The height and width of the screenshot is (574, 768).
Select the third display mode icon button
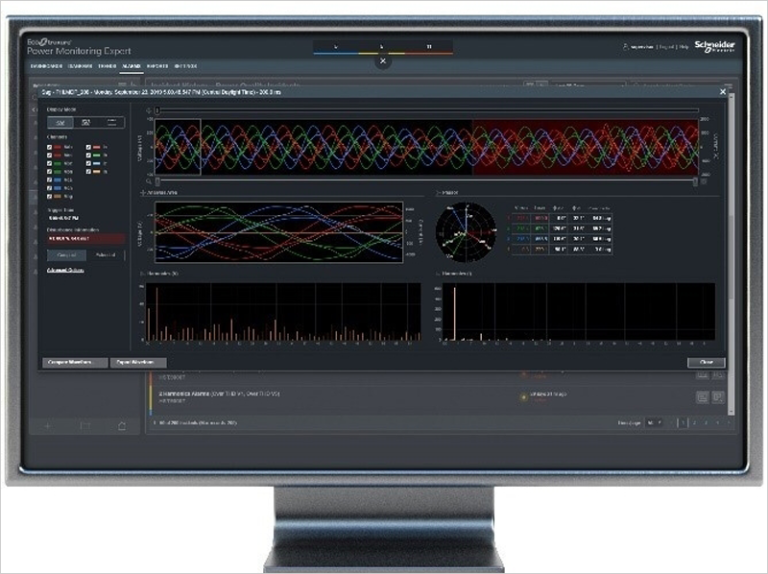(113, 122)
